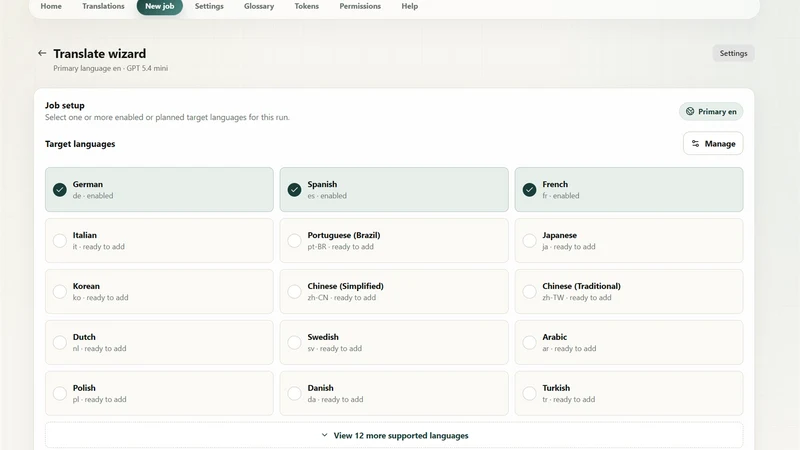Click the sliders icon on the Manage button
The image size is (800, 450).
[x=695, y=144]
